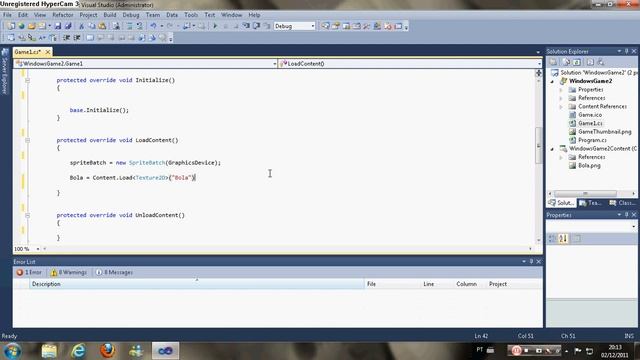Click the Paste toolbar icon
Screen dimensions: 640x360
pos(102,26)
